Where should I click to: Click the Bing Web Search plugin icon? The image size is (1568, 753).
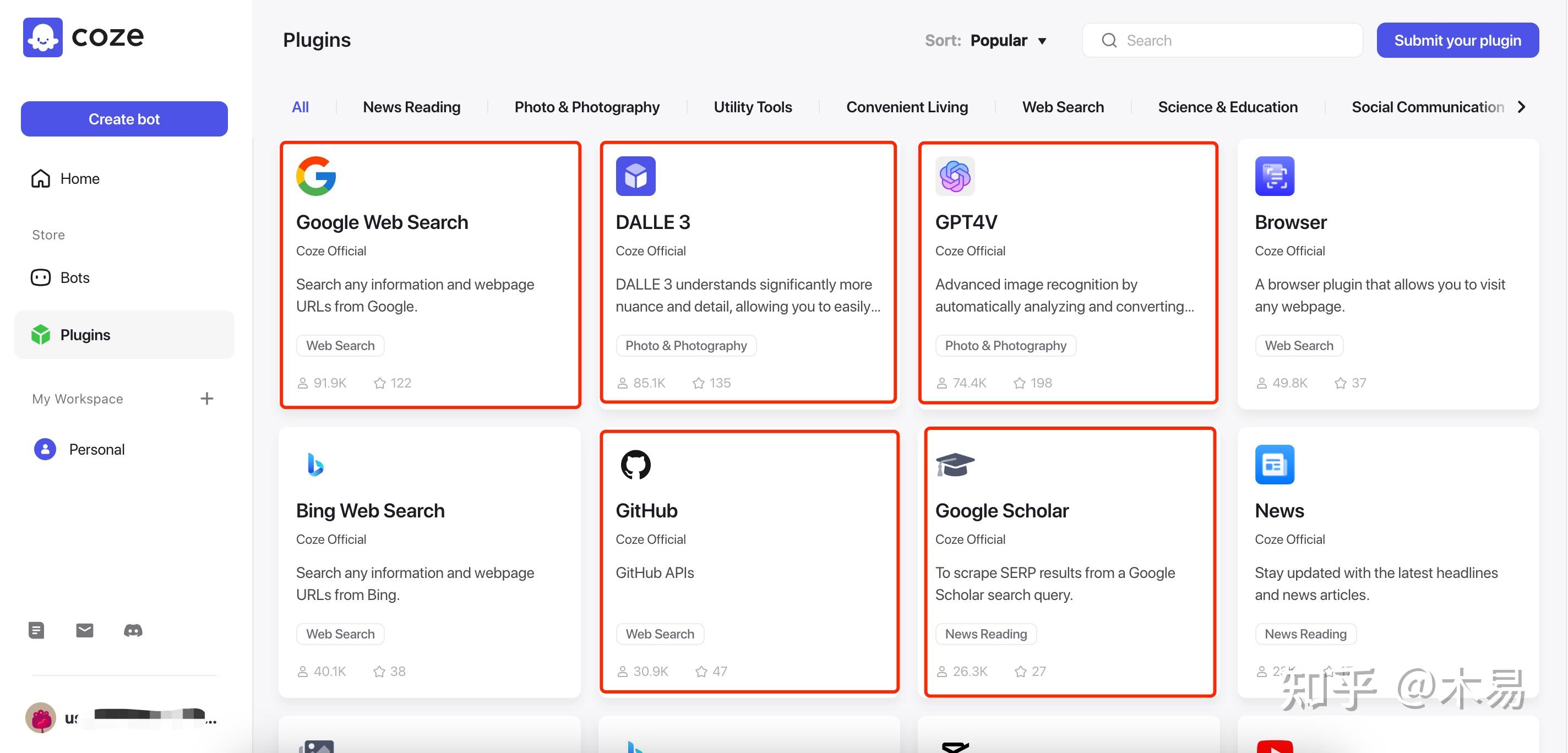coord(315,461)
